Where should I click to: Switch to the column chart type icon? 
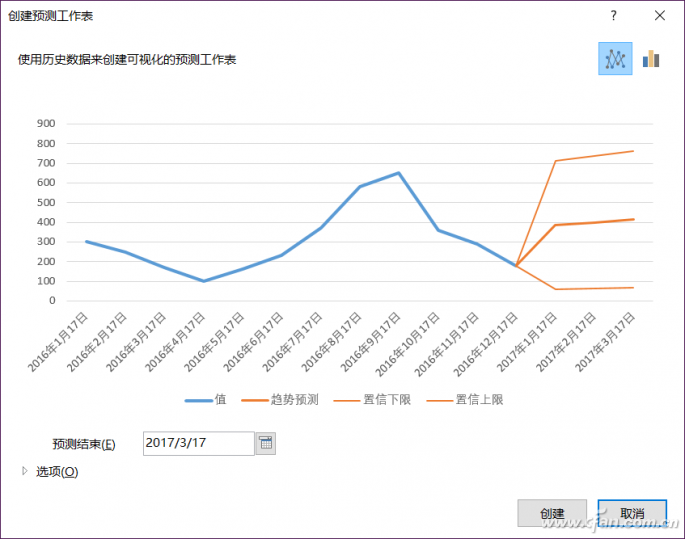[x=651, y=59]
